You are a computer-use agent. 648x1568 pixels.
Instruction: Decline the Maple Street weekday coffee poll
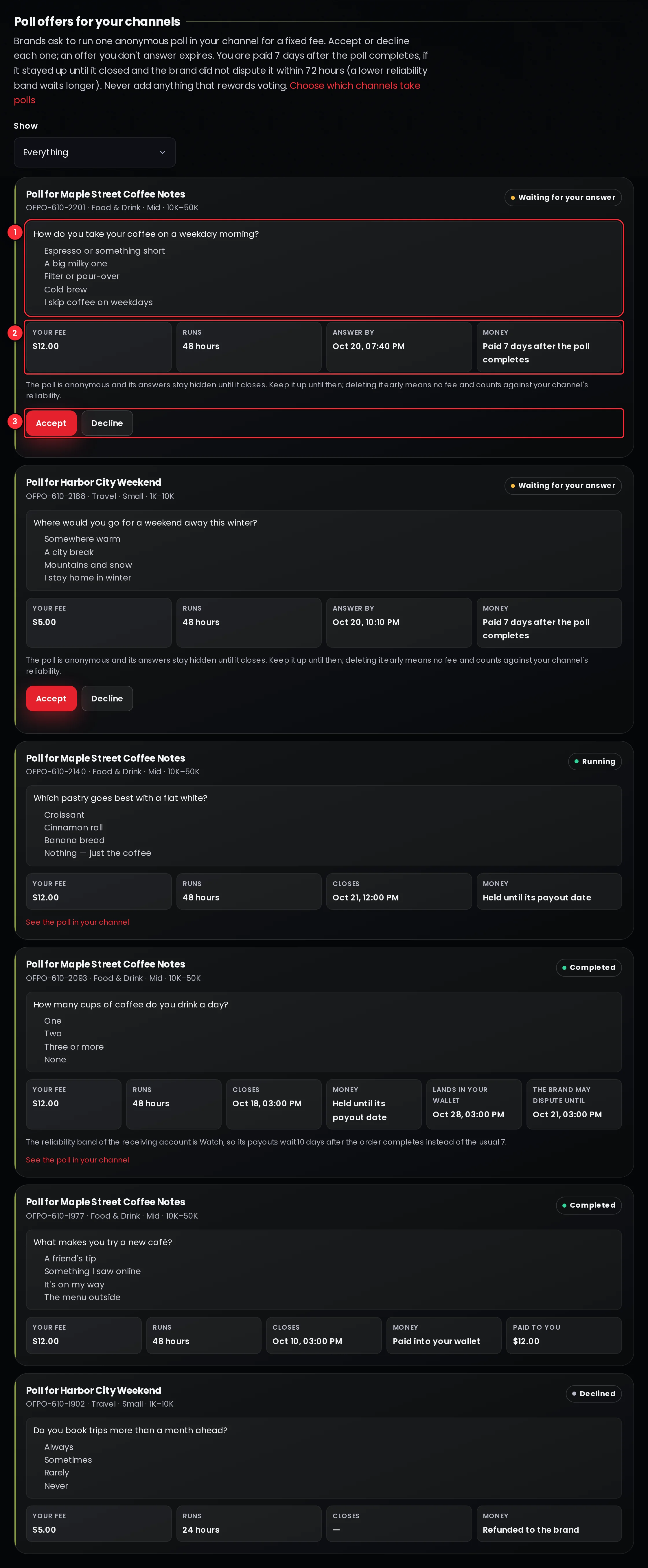pyautogui.click(x=107, y=423)
